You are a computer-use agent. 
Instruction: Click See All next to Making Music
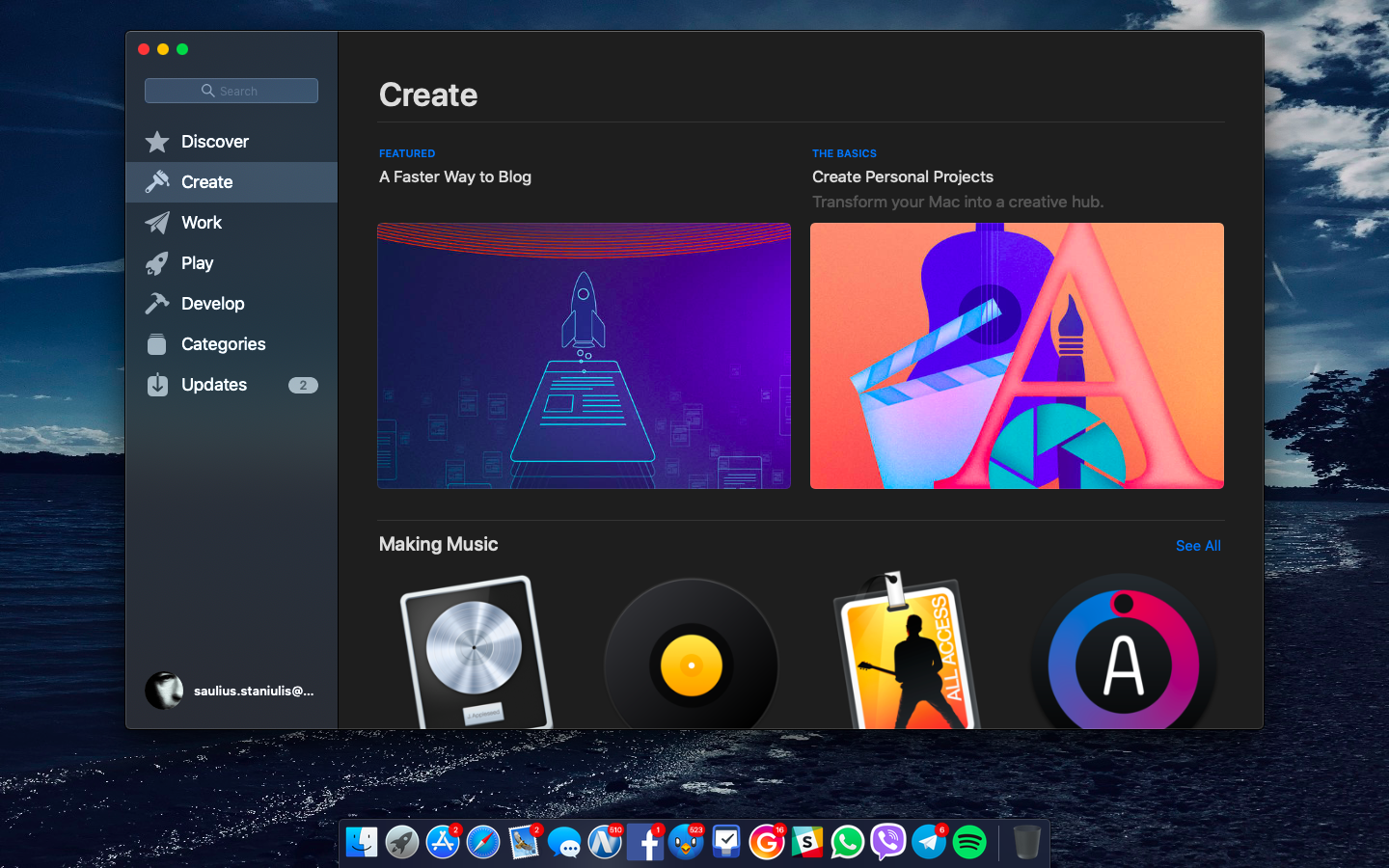click(x=1198, y=546)
